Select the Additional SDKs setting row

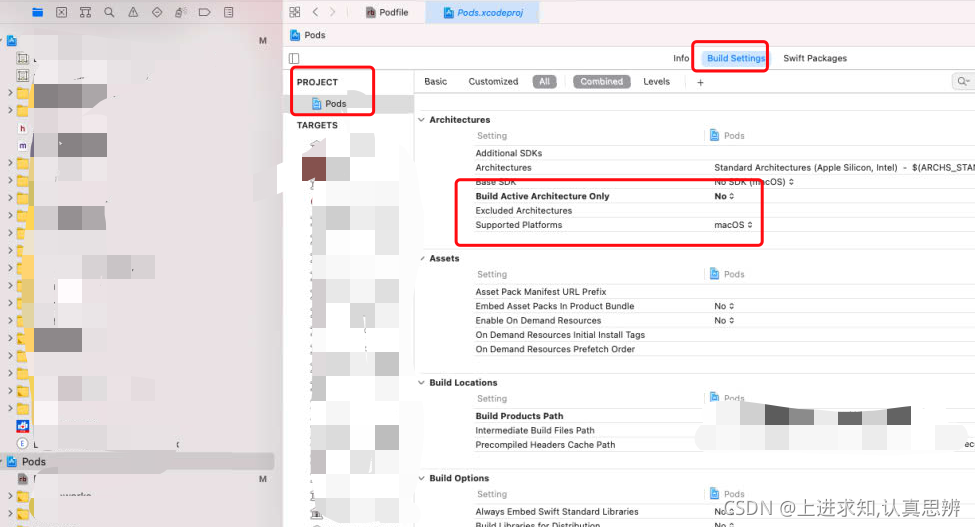(x=509, y=153)
